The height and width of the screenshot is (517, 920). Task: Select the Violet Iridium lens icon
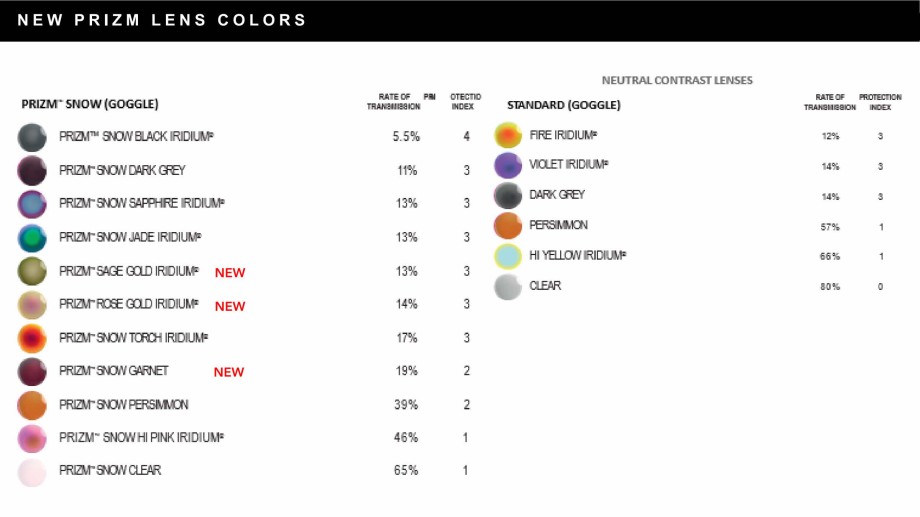pyautogui.click(x=508, y=165)
